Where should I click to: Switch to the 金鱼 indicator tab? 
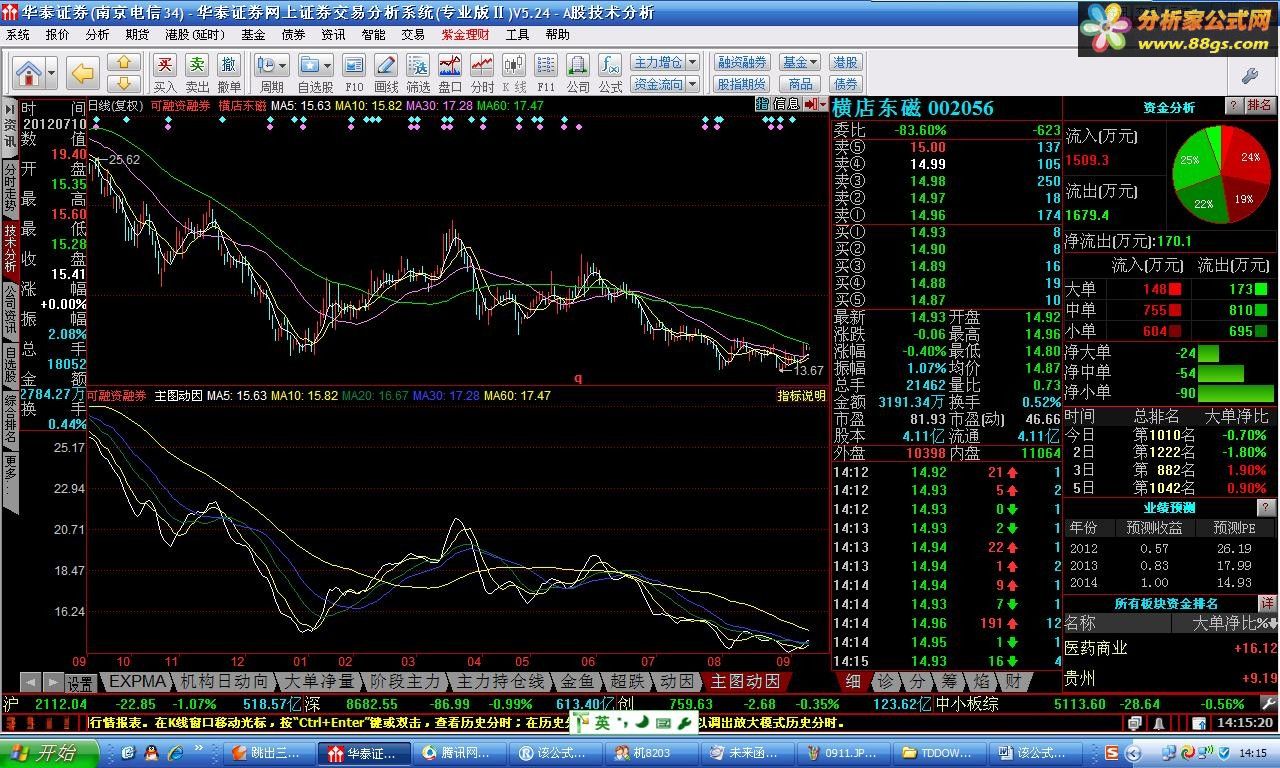click(577, 681)
